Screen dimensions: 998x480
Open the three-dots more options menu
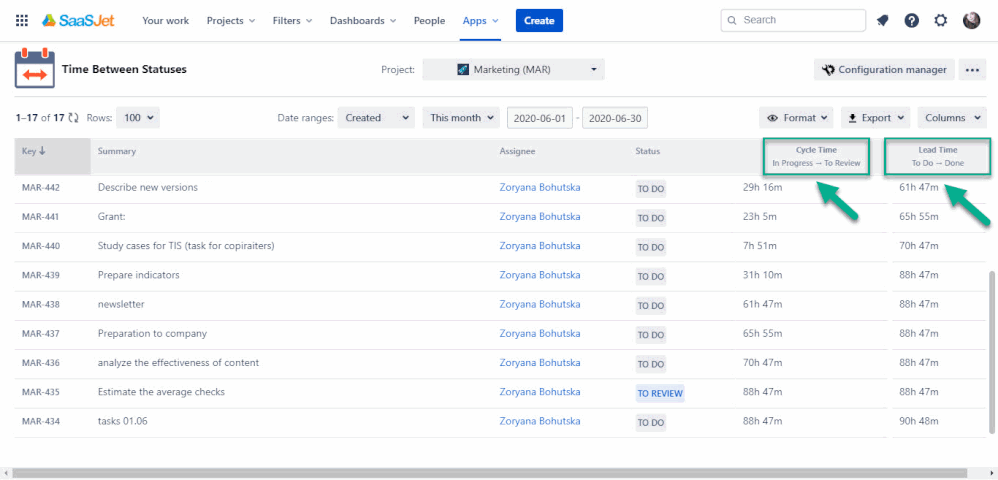(972, 70)
